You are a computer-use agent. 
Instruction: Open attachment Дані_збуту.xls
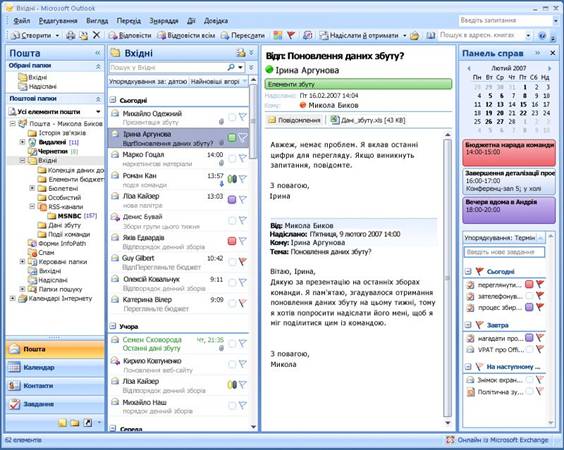(x=368, y=120)
